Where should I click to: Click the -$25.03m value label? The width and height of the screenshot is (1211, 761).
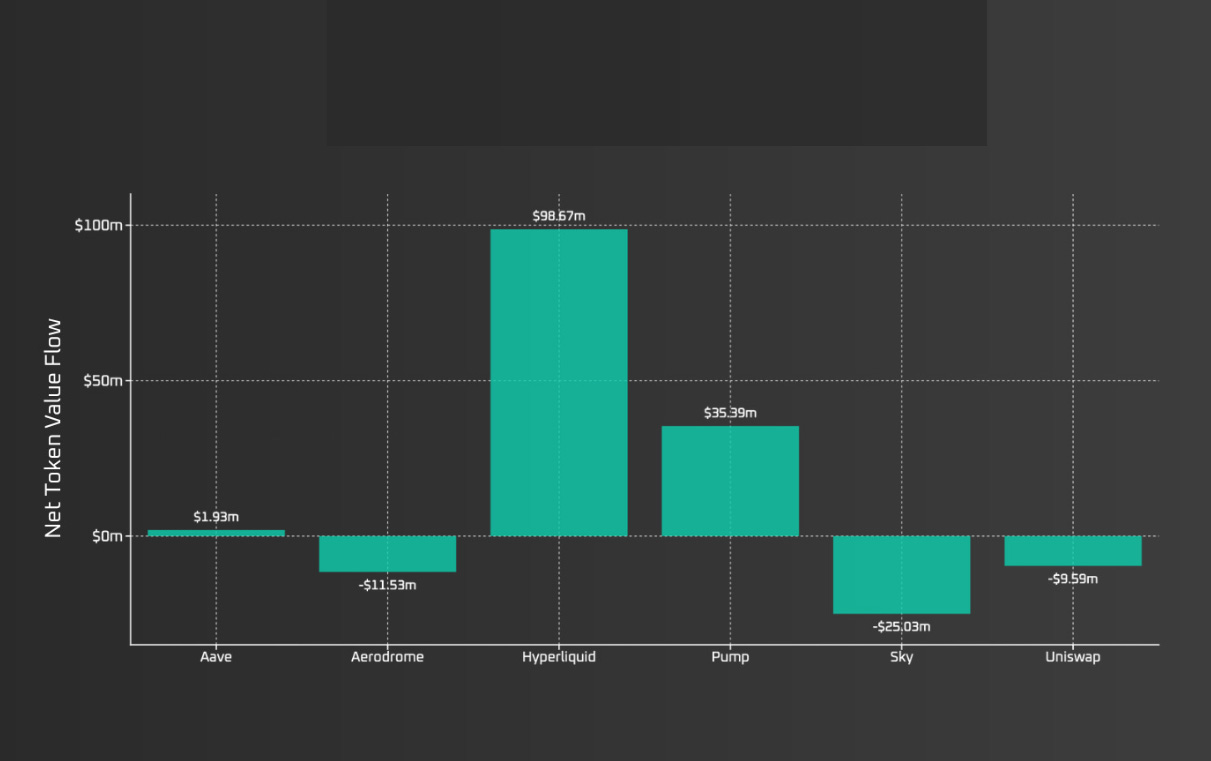tap(902, 627)
